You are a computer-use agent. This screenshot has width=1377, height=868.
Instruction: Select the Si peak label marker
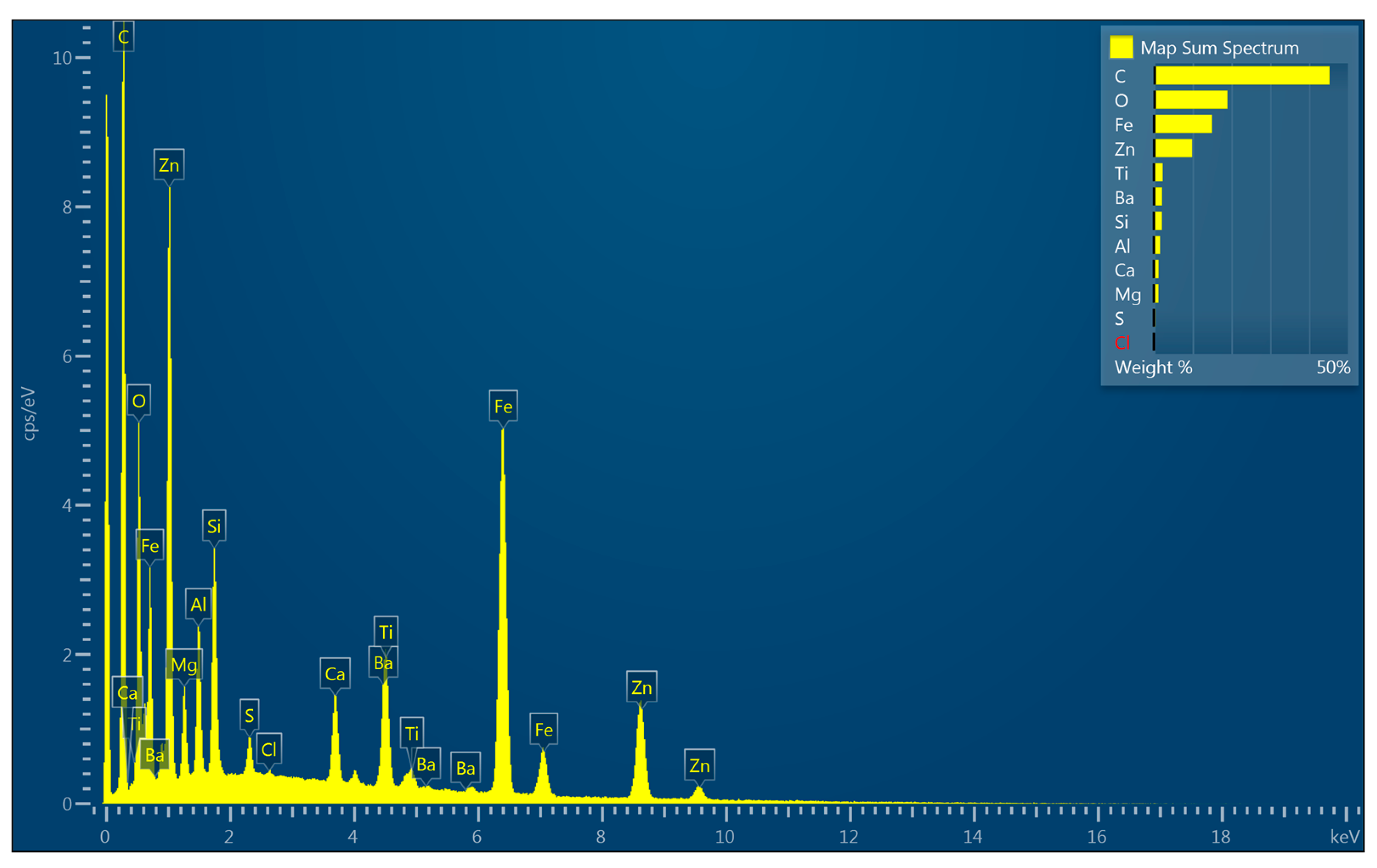click(x=214, y=526)
